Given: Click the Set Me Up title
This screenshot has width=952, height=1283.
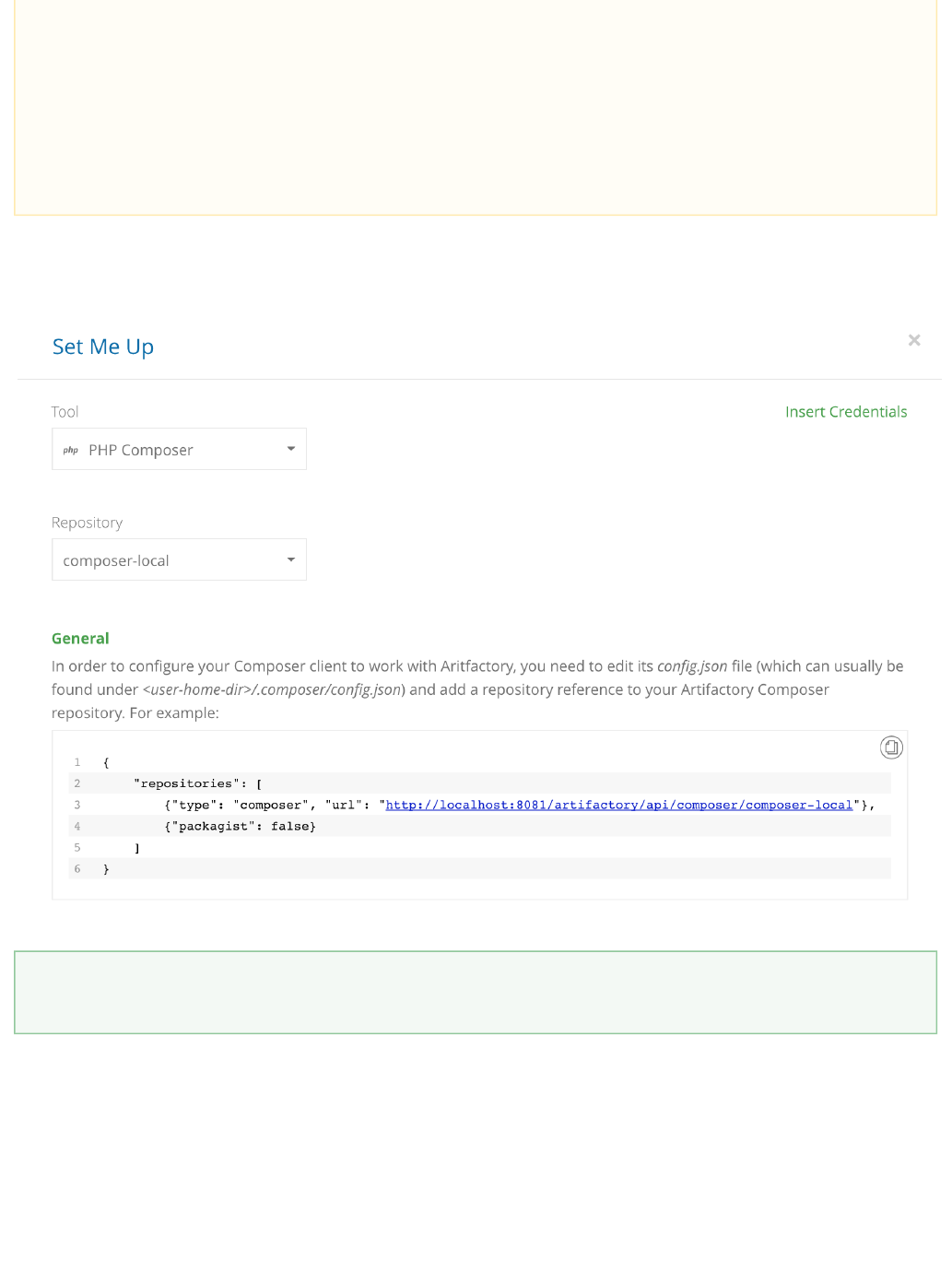Looking at the screenshot, I should (103, 347).
